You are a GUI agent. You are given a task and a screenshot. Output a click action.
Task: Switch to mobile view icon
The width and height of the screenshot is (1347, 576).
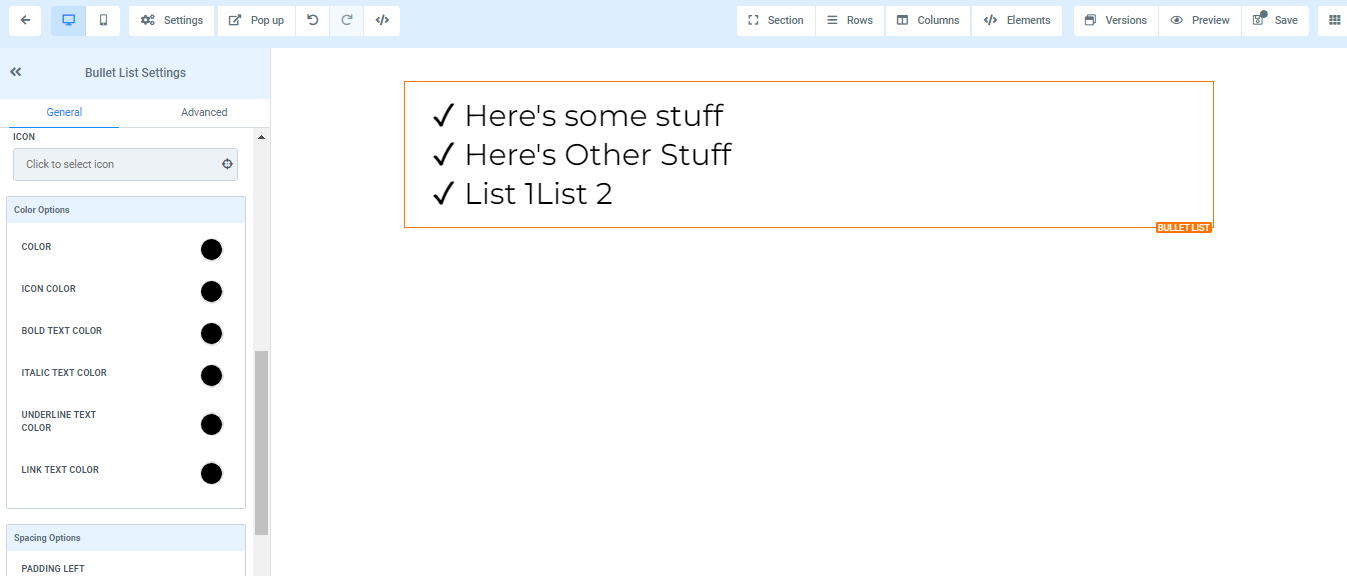pyautogui.click(x=103, y=21)
